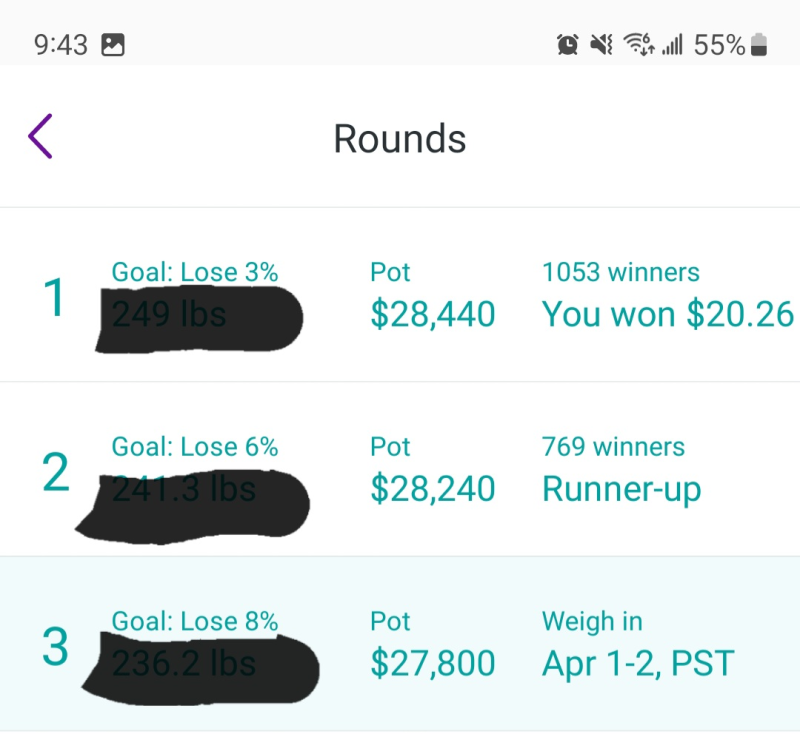Tap the image notification icon

click(x=113, y=45)
